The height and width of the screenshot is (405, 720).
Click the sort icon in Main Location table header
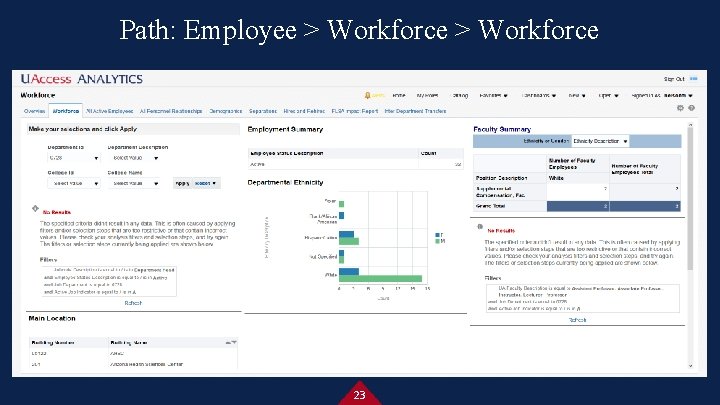tap(231, 343)
